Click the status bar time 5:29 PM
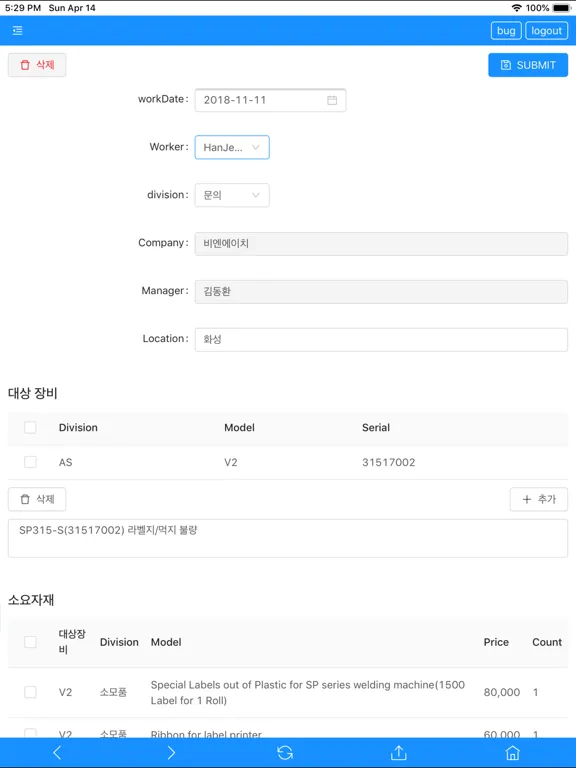Image resolution: width=576 pixels, height=768 pixels. [23, 8]
